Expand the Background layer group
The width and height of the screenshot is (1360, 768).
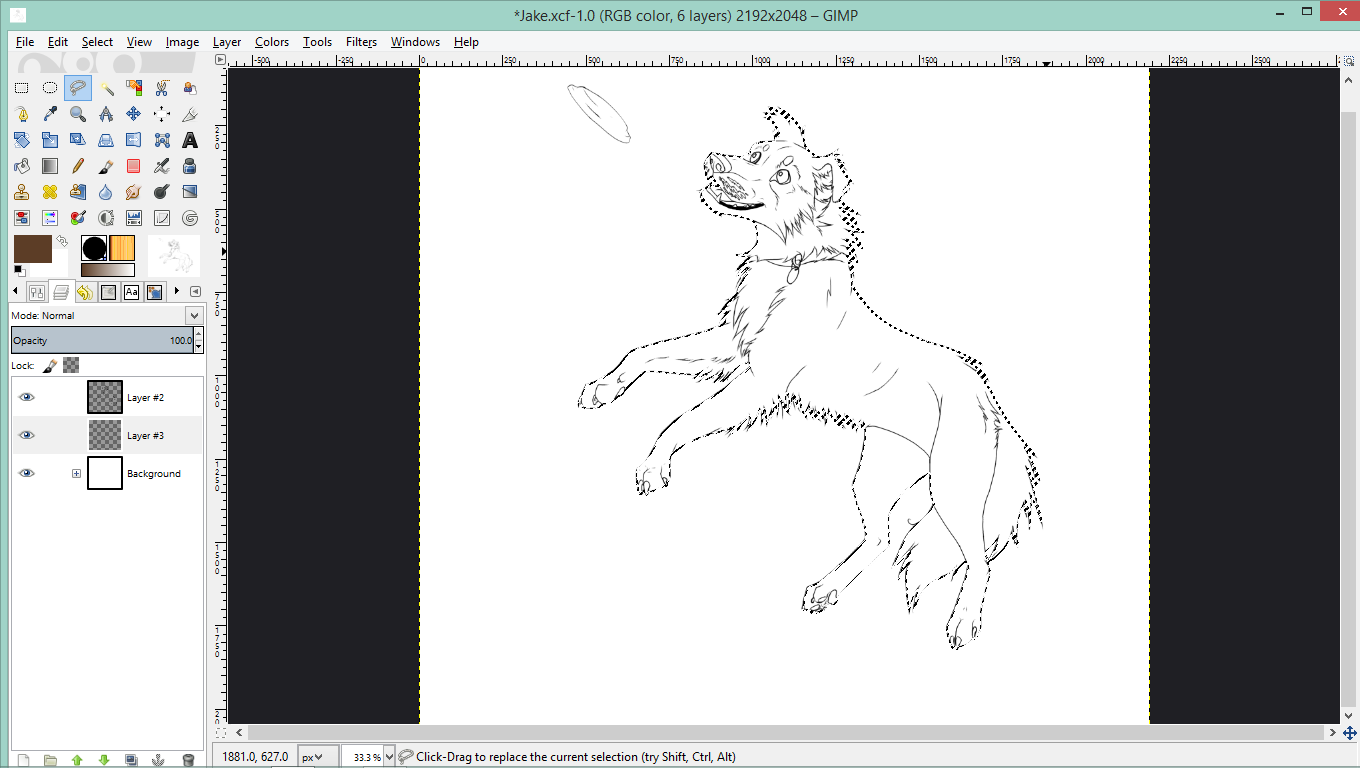[76, 473]
